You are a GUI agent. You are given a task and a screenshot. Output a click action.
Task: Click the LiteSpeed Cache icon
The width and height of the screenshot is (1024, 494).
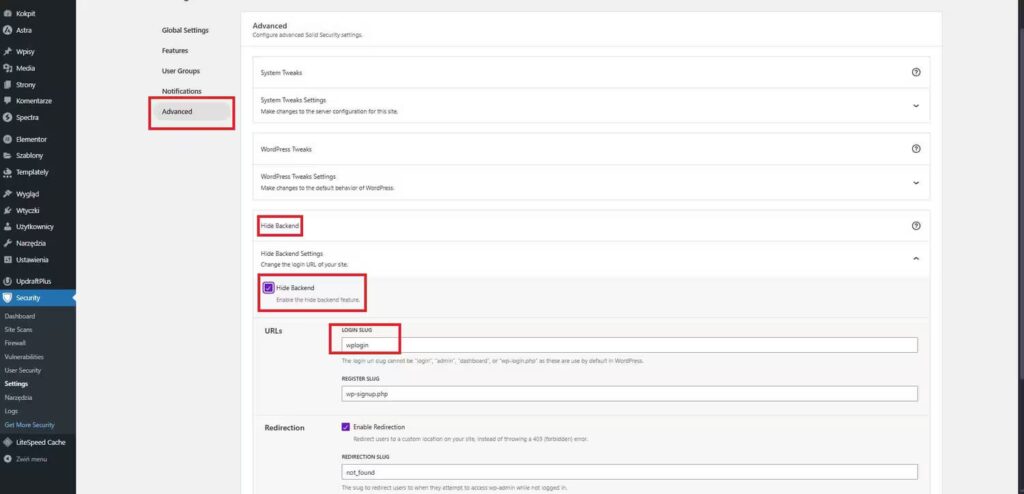[x=8, y=442]
